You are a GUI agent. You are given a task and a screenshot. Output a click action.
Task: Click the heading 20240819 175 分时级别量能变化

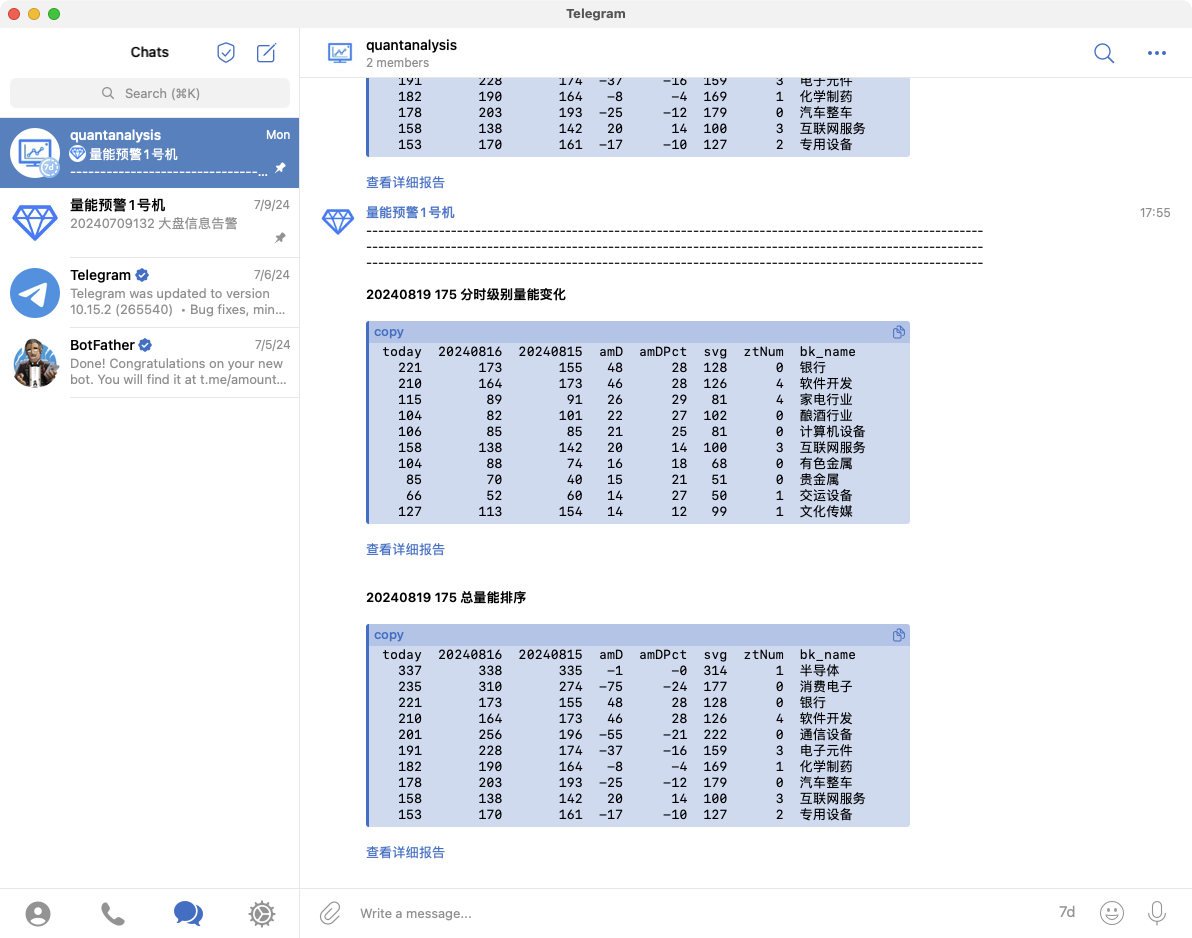pyautogui.click(x=466, y=295)
